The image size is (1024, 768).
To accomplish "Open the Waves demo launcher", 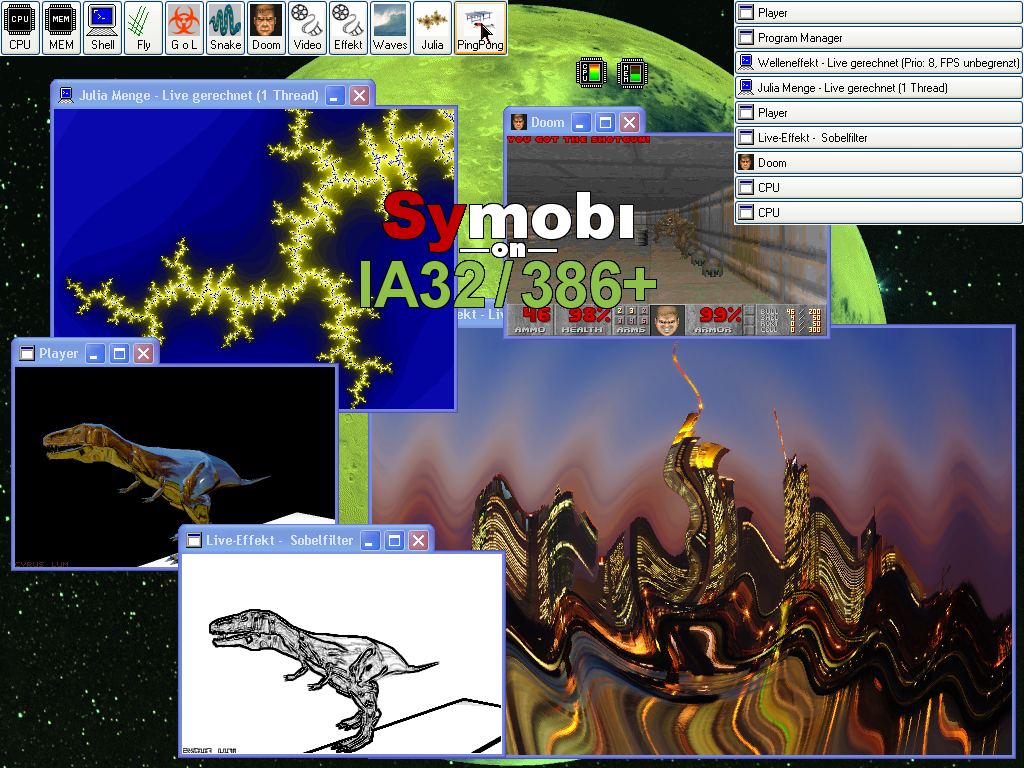I will (390, 27).
